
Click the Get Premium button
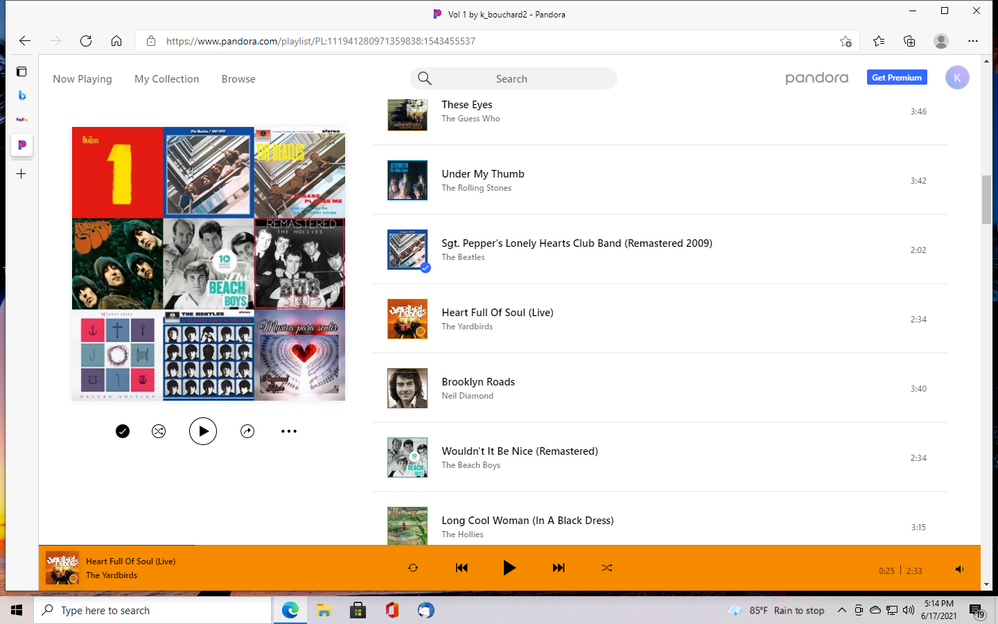pyautogui.click(x=896, y=77)
